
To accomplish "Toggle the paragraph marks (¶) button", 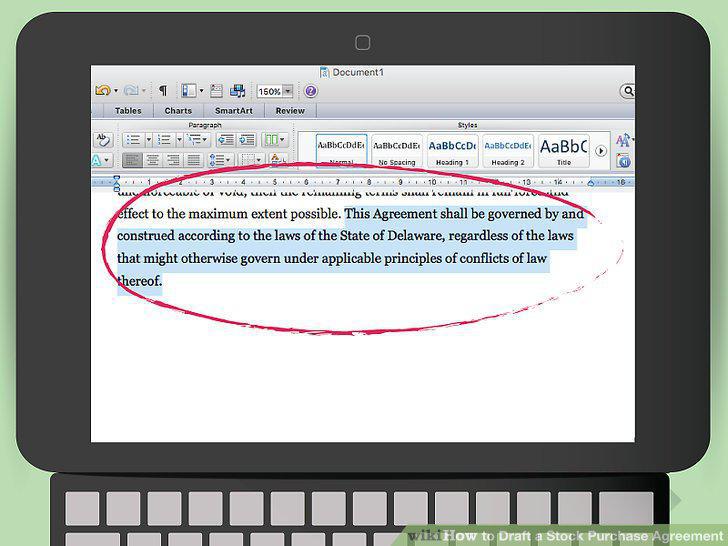I will [x=163, y=91].
